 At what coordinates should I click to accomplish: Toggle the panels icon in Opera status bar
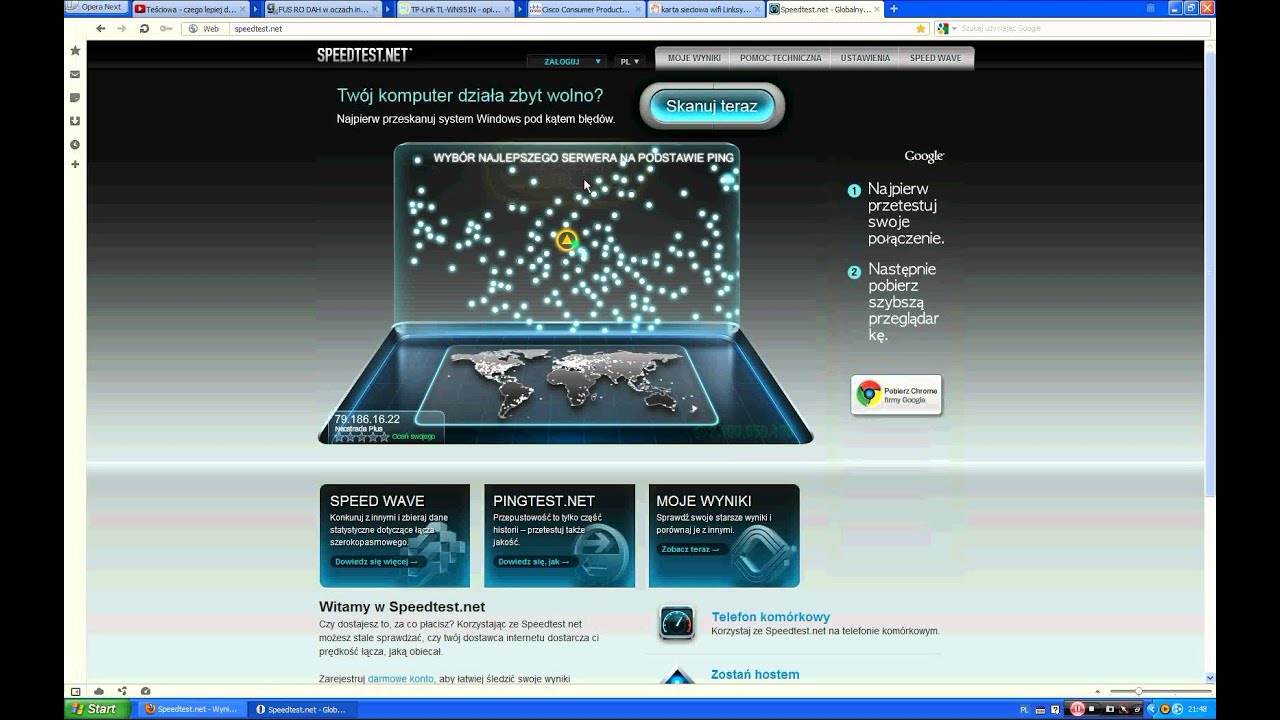[75, 691]
